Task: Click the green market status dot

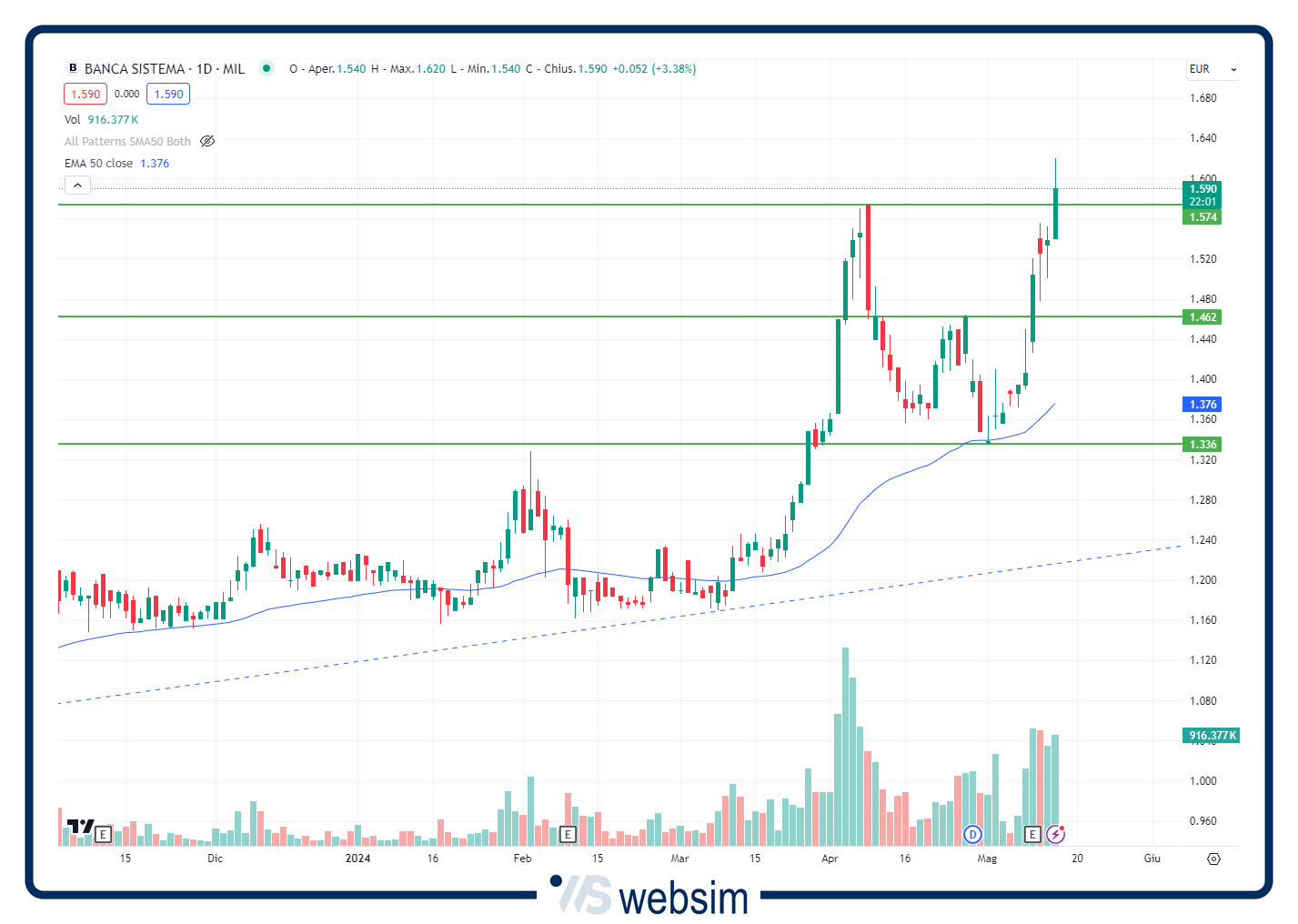Action: (266, 68)
